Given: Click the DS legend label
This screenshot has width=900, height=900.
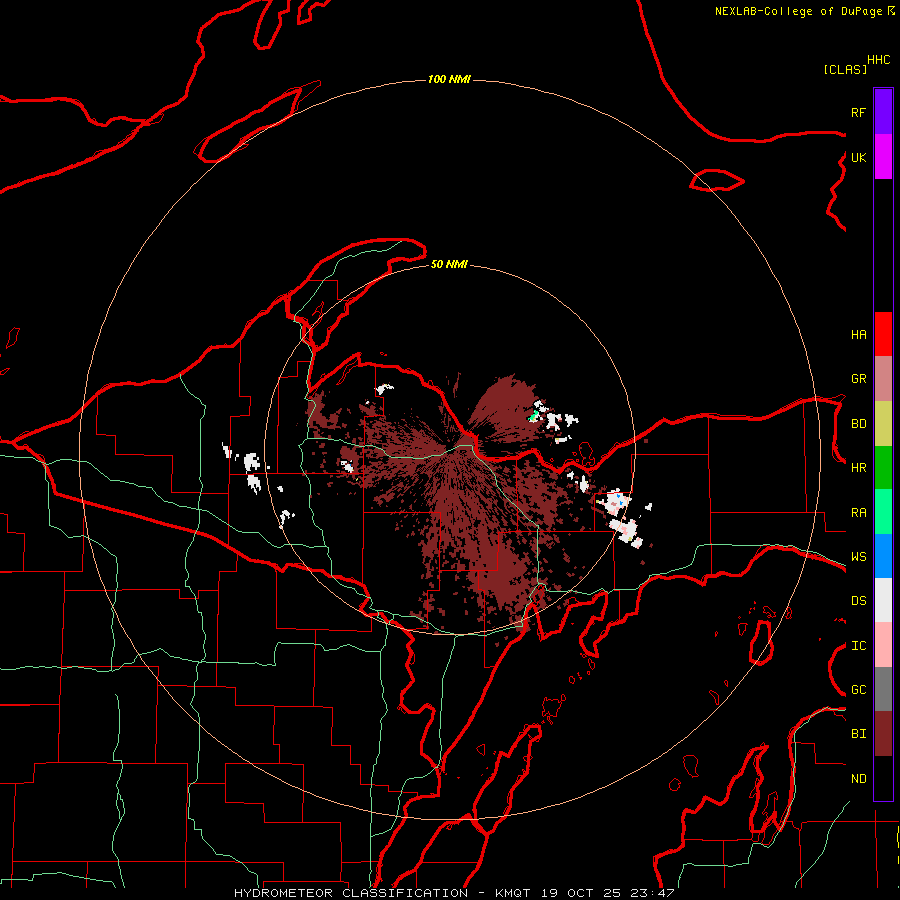Looking at the screenshot, I should click(858, 601).
